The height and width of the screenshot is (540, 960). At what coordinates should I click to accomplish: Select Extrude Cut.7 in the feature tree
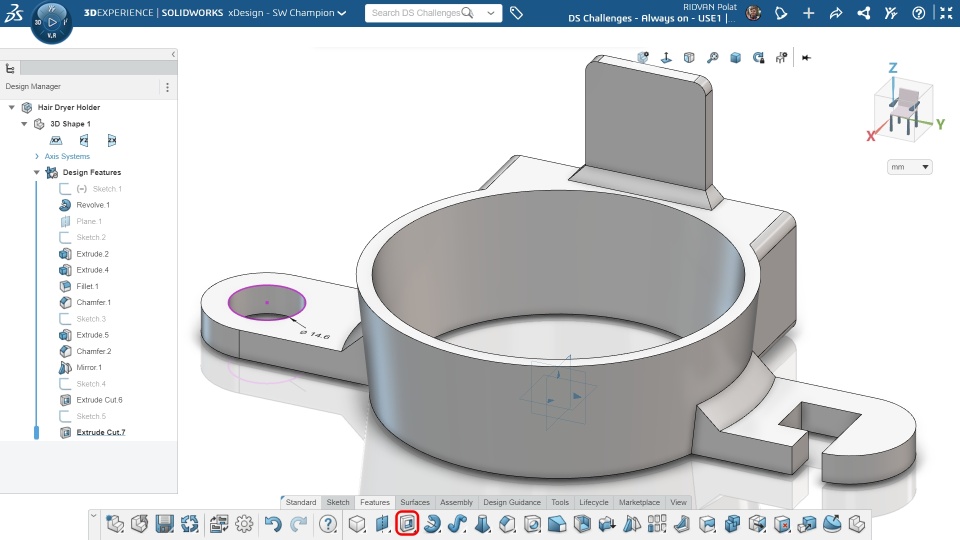point(100,432)
